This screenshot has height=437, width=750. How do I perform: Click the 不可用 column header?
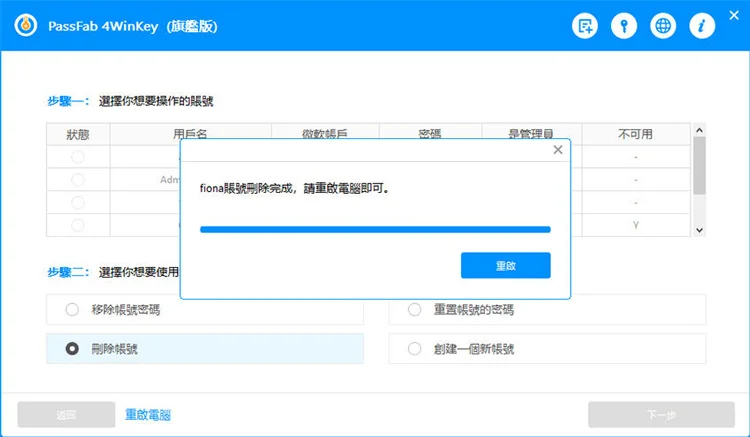635,134
